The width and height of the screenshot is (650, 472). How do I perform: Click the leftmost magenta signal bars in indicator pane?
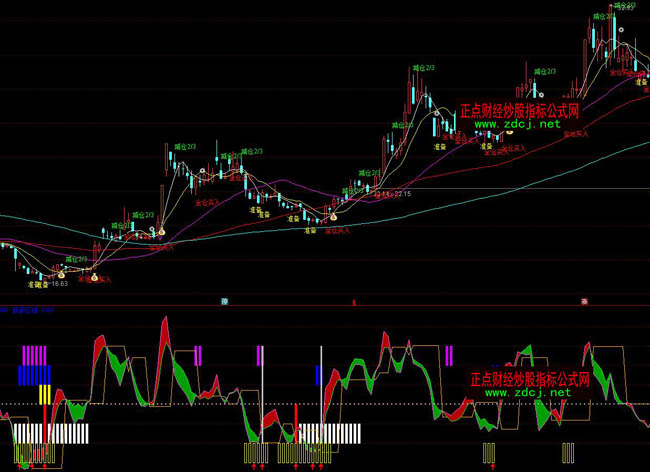click(x=35, y=355)
